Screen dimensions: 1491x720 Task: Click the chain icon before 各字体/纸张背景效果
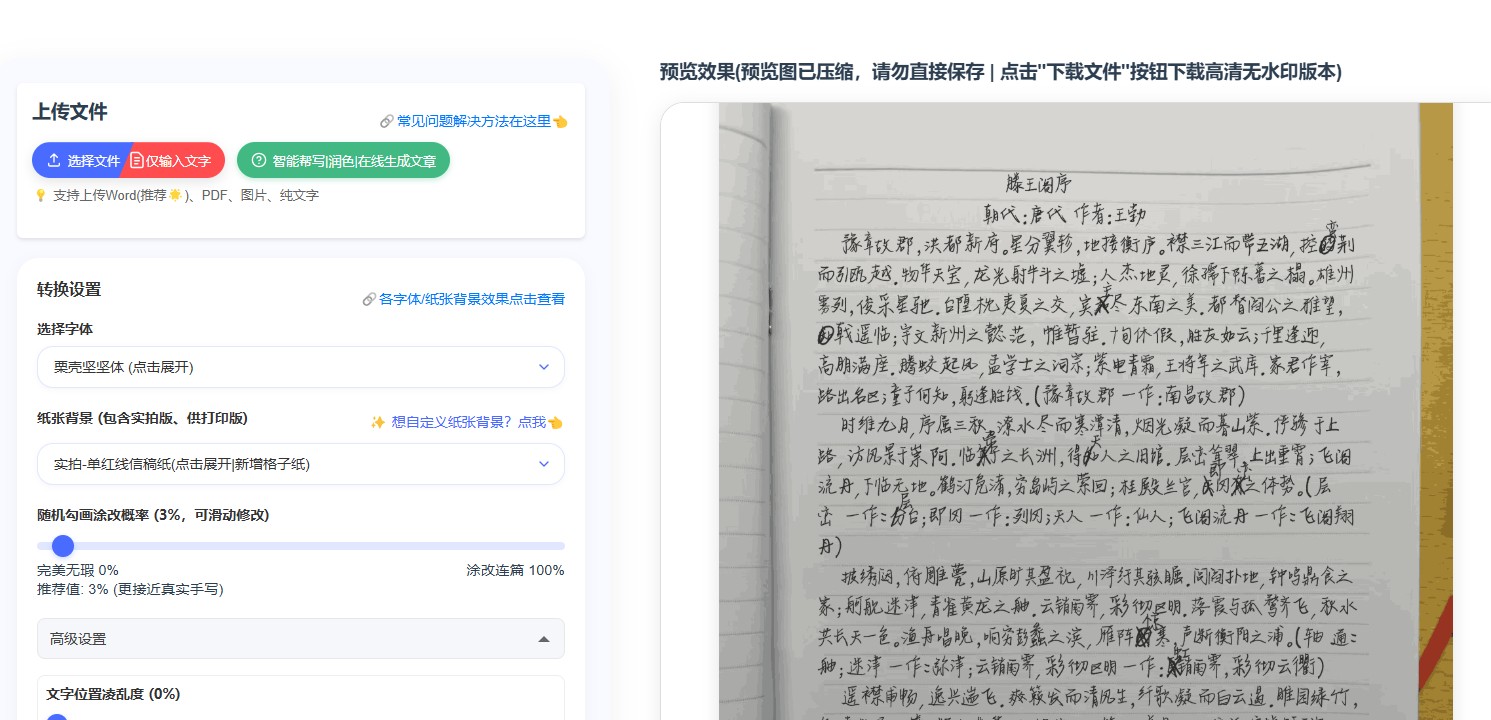click(369, 299)
